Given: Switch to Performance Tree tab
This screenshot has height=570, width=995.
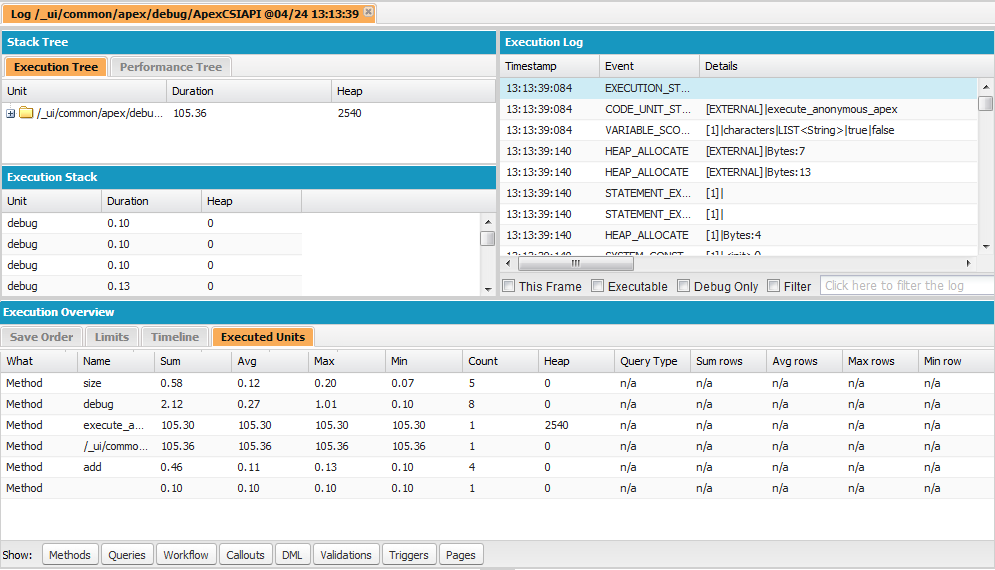Looking at the screenshot, I should pos(170,67).
